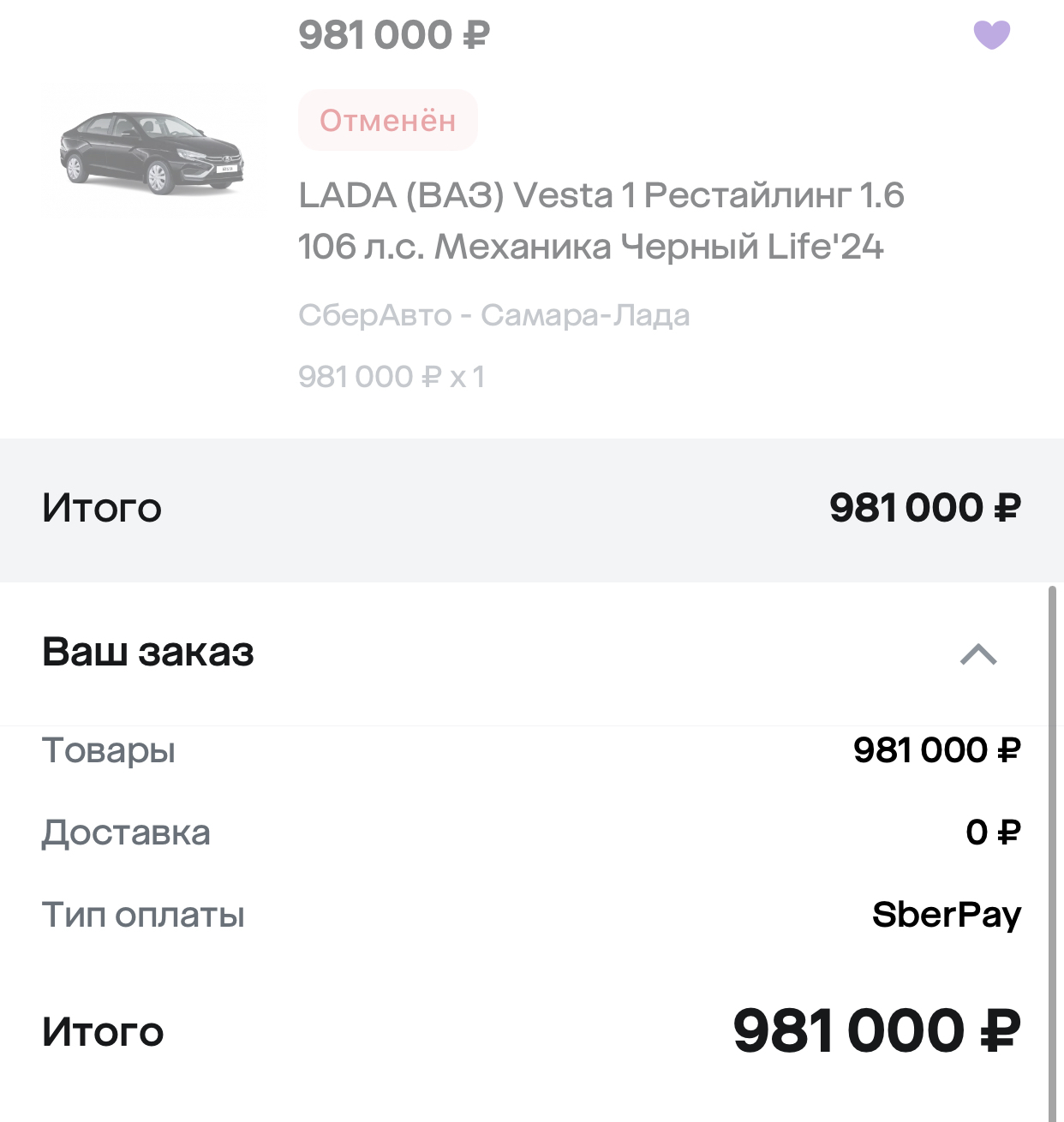Click the grey 981 000 ₽ price heading
The image size is (1064, 1122).
(393, 35)
